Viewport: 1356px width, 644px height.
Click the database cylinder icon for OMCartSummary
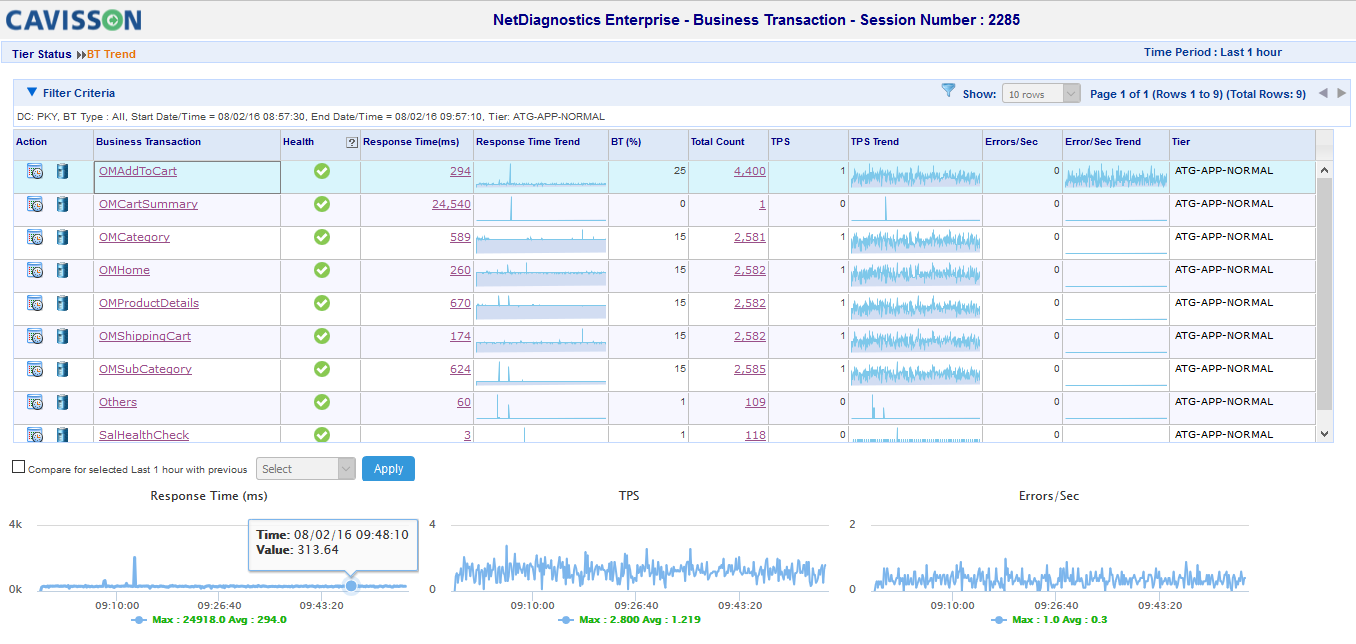[62, 205]
